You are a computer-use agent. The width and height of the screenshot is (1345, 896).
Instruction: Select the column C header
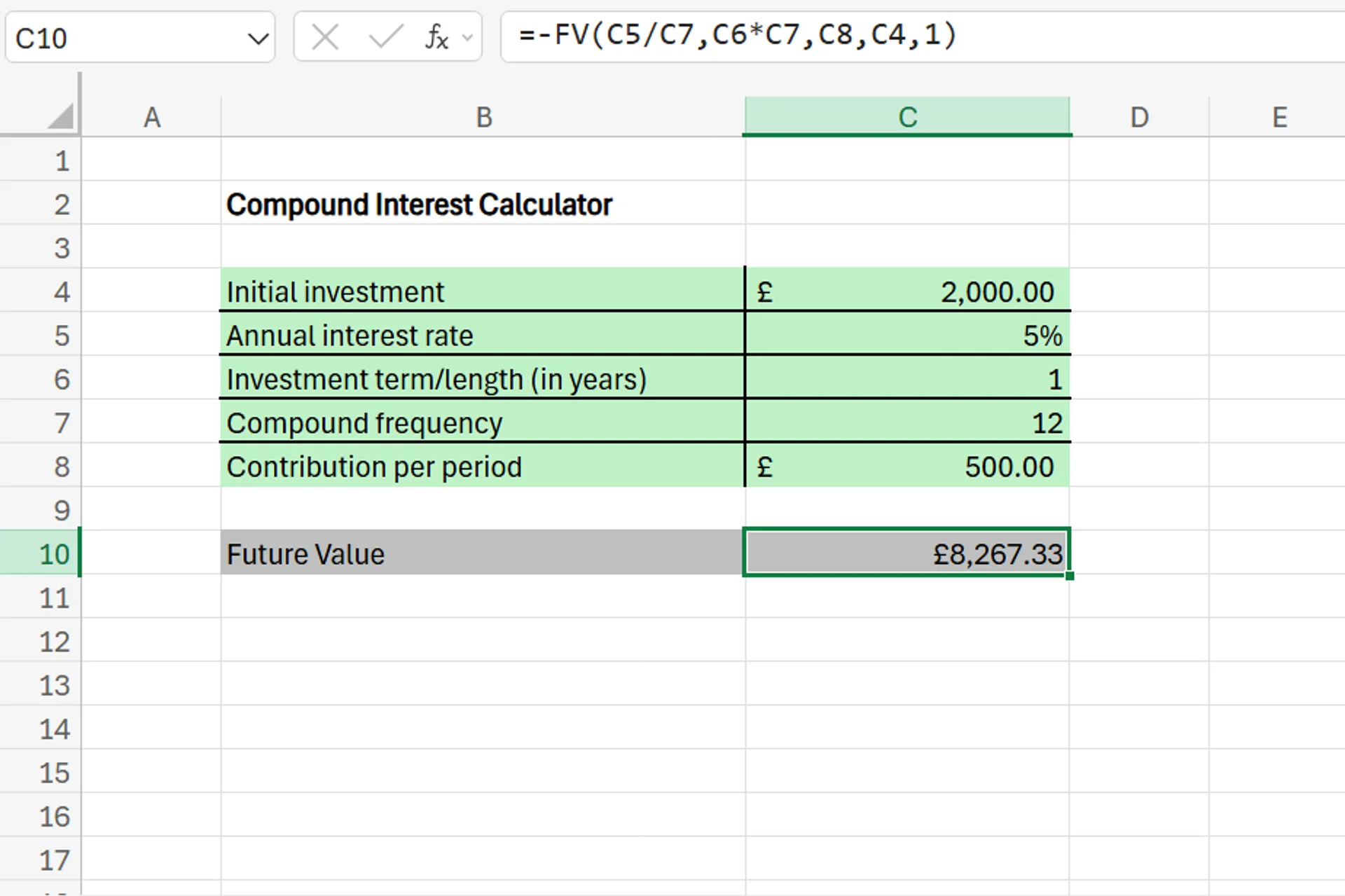click(907, 117)
